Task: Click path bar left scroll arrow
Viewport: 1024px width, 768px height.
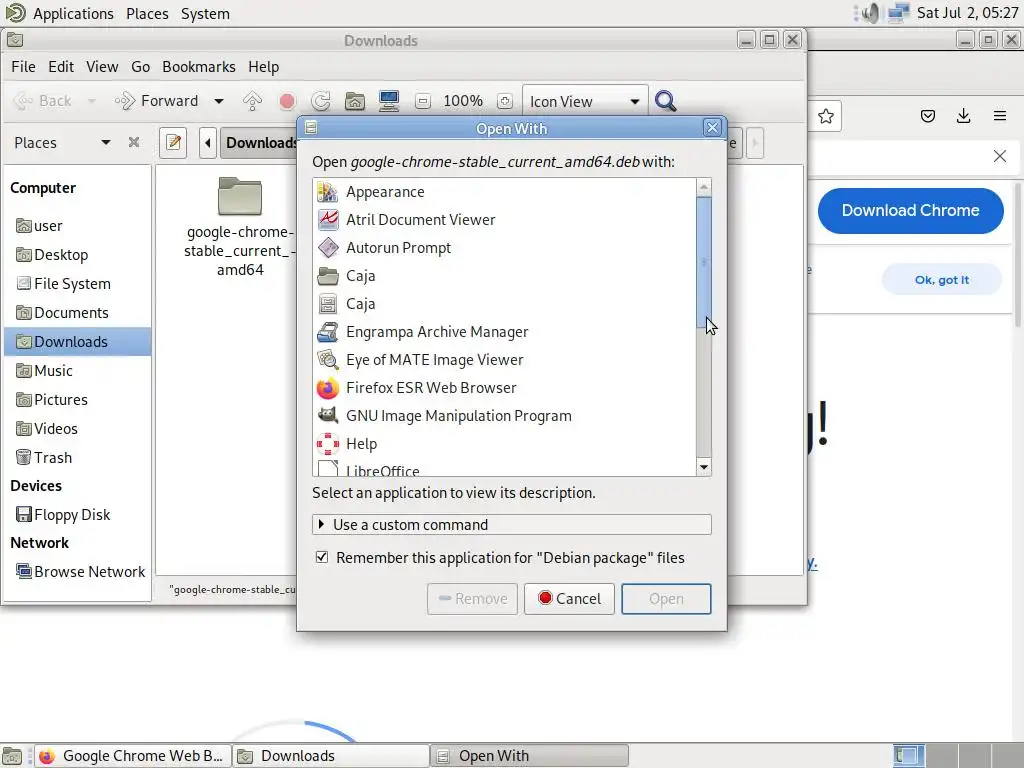Action: coord(208,142)
